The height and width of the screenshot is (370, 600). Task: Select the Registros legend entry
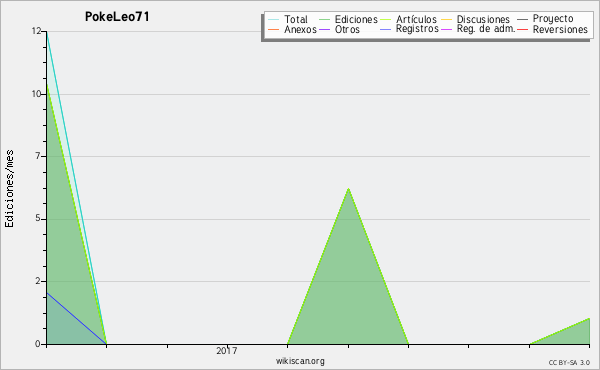409,29
